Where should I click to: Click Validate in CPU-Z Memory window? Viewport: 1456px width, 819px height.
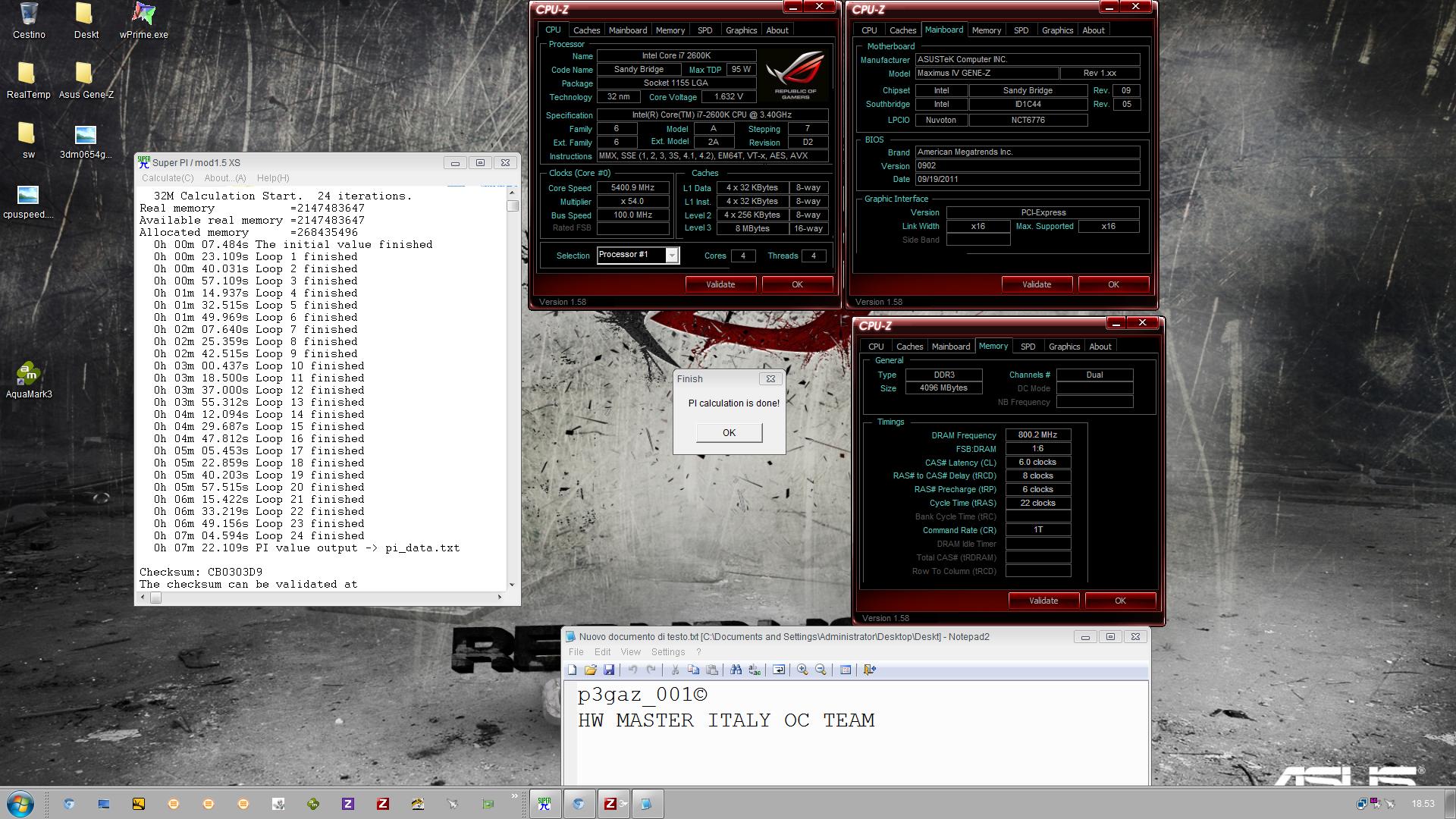[1043, 601]
